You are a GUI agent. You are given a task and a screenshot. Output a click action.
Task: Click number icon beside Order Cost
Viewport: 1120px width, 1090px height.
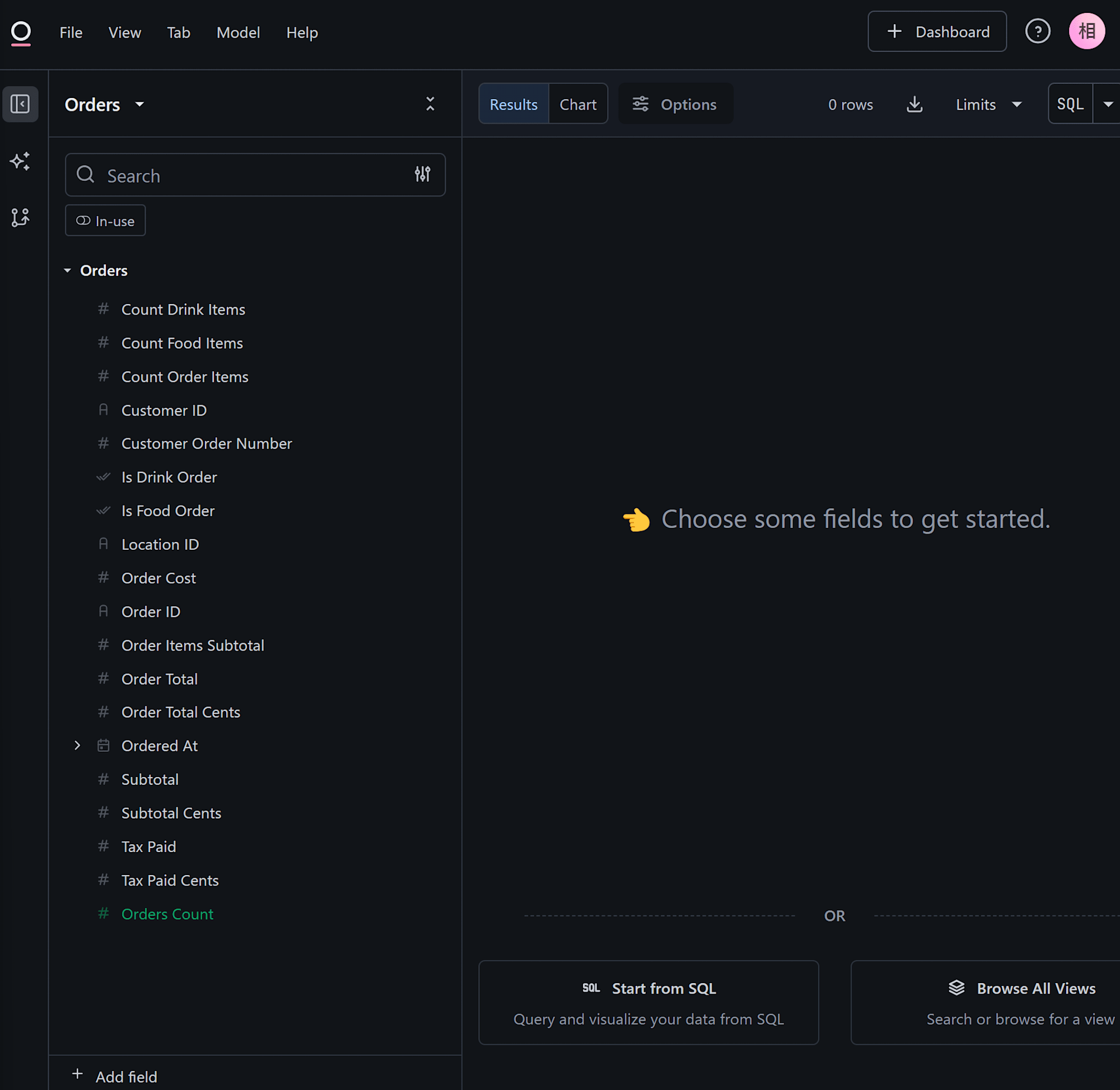tap(103, 578)
